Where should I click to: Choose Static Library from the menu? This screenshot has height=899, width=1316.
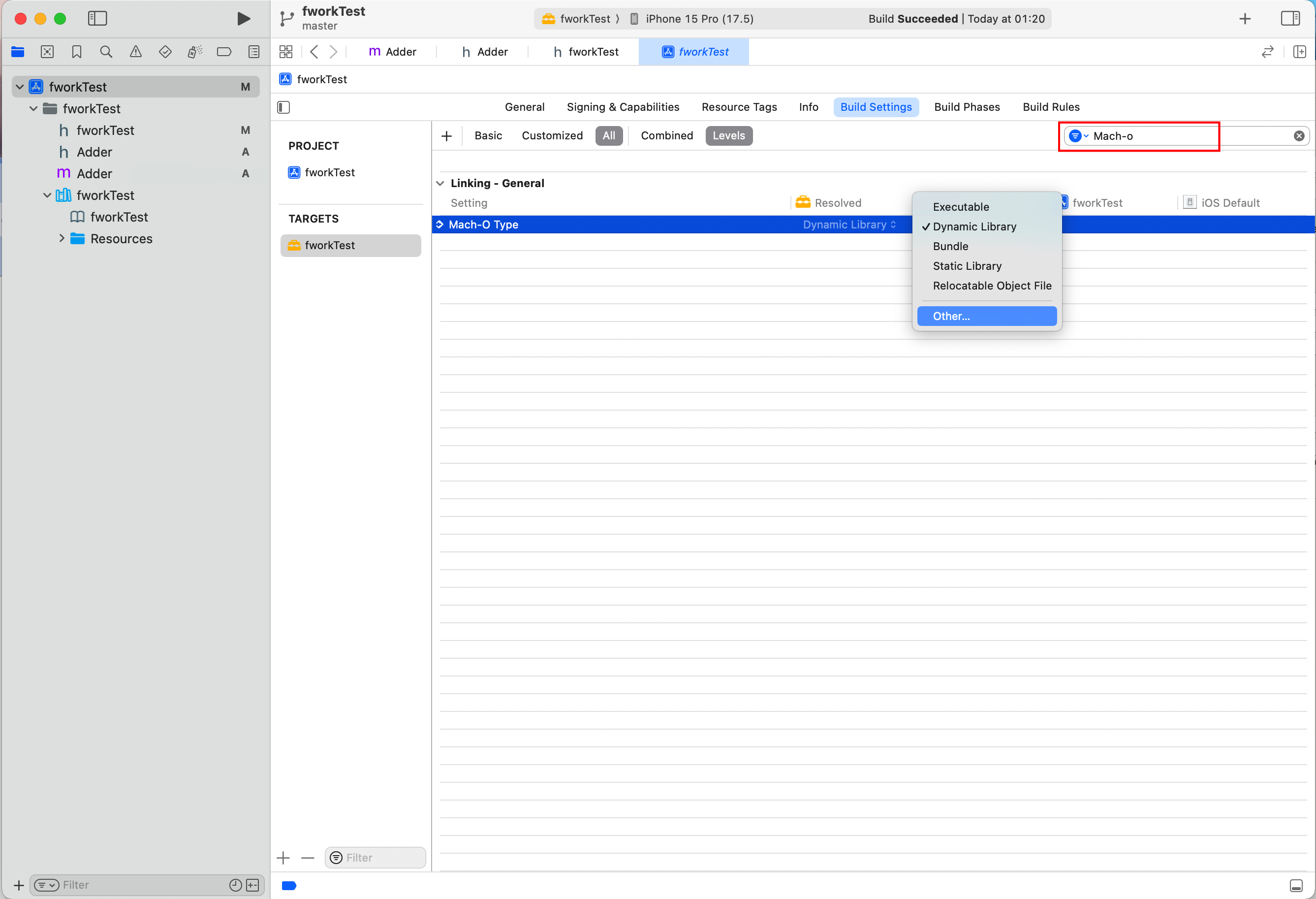pos(986,266)
